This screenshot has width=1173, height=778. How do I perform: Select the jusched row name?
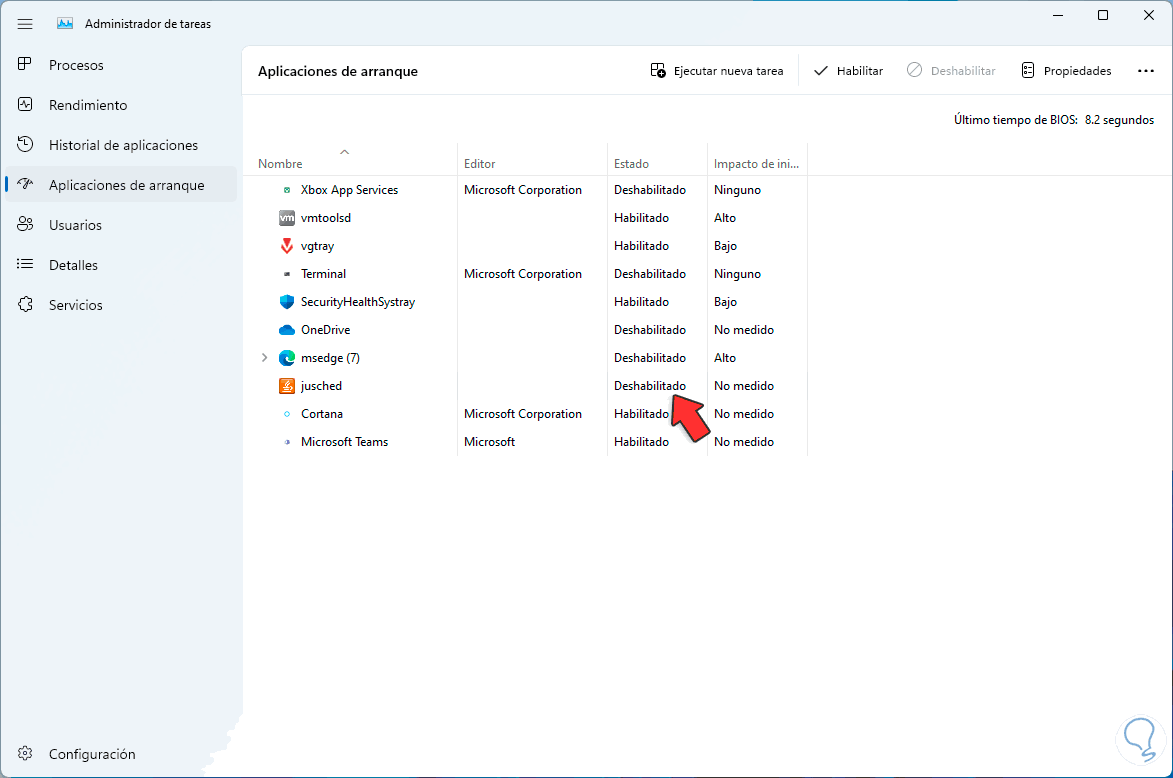click(x=321, y=386)
